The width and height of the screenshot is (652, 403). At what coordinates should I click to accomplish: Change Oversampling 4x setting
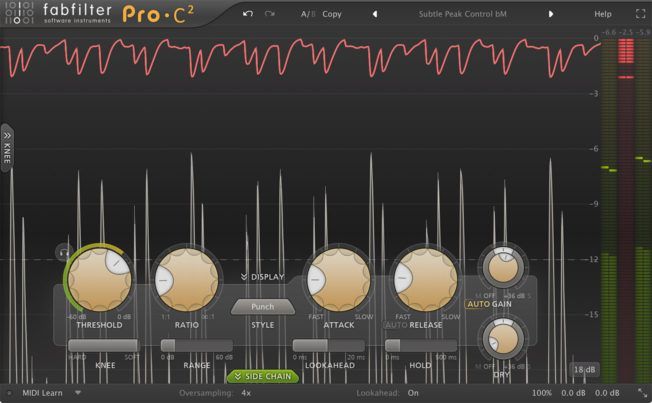pos(246,393)
